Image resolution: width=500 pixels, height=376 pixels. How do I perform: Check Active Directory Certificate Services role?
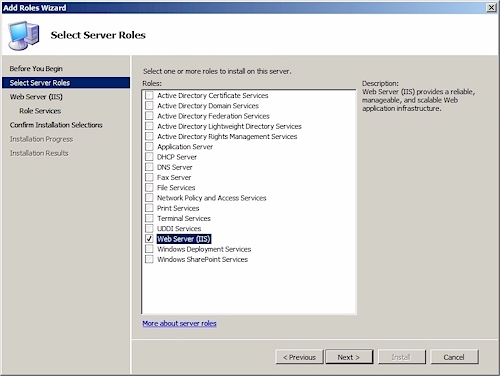149,95
